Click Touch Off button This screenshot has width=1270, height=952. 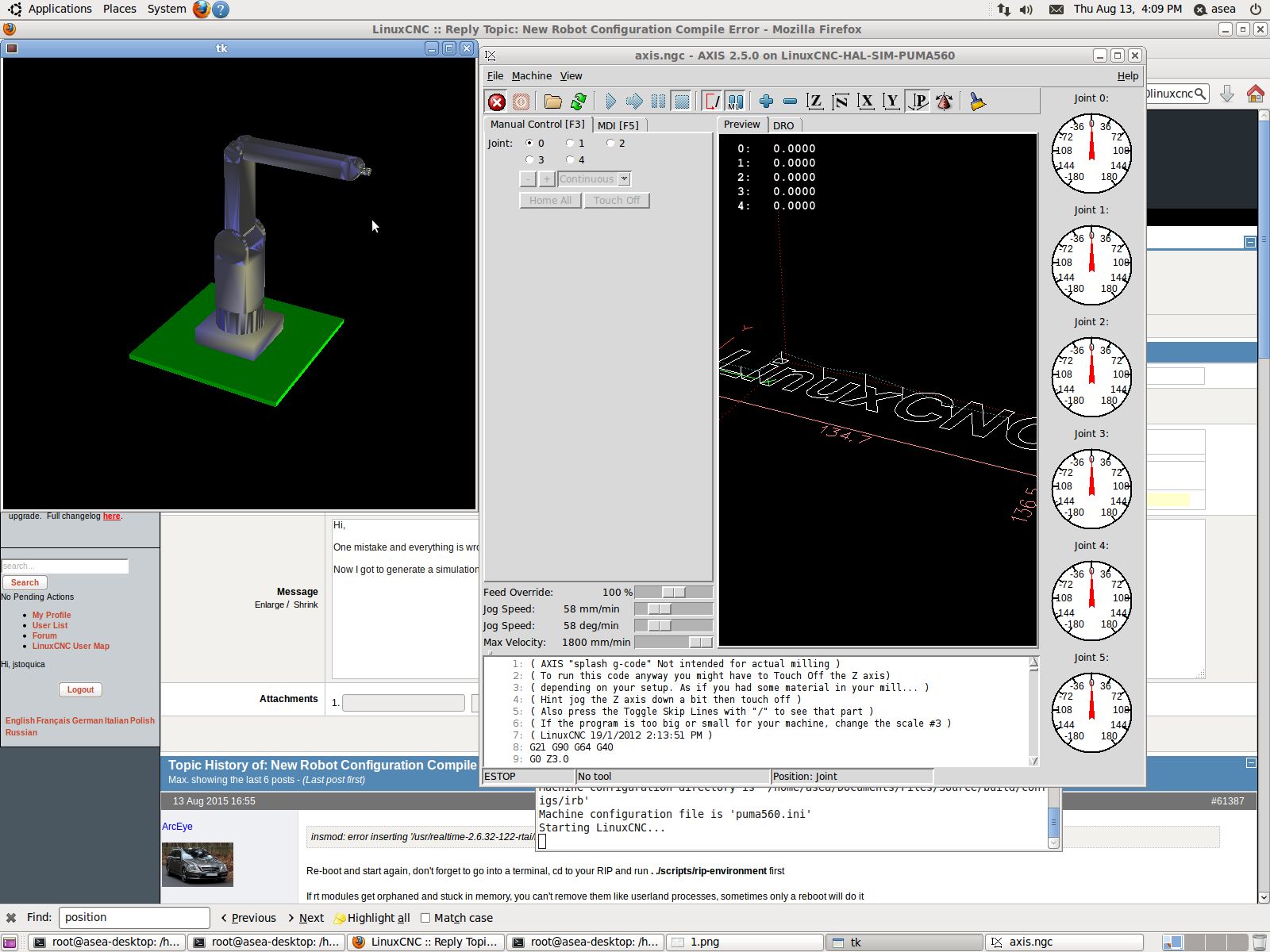(x=617, y=201)
